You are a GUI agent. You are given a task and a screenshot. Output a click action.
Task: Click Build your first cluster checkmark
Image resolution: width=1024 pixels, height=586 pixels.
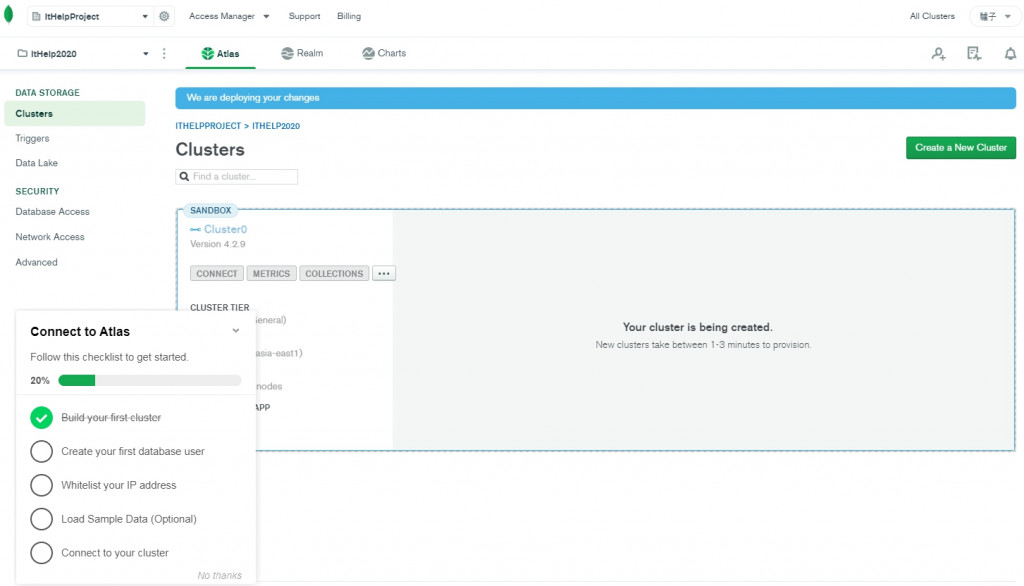41,417
